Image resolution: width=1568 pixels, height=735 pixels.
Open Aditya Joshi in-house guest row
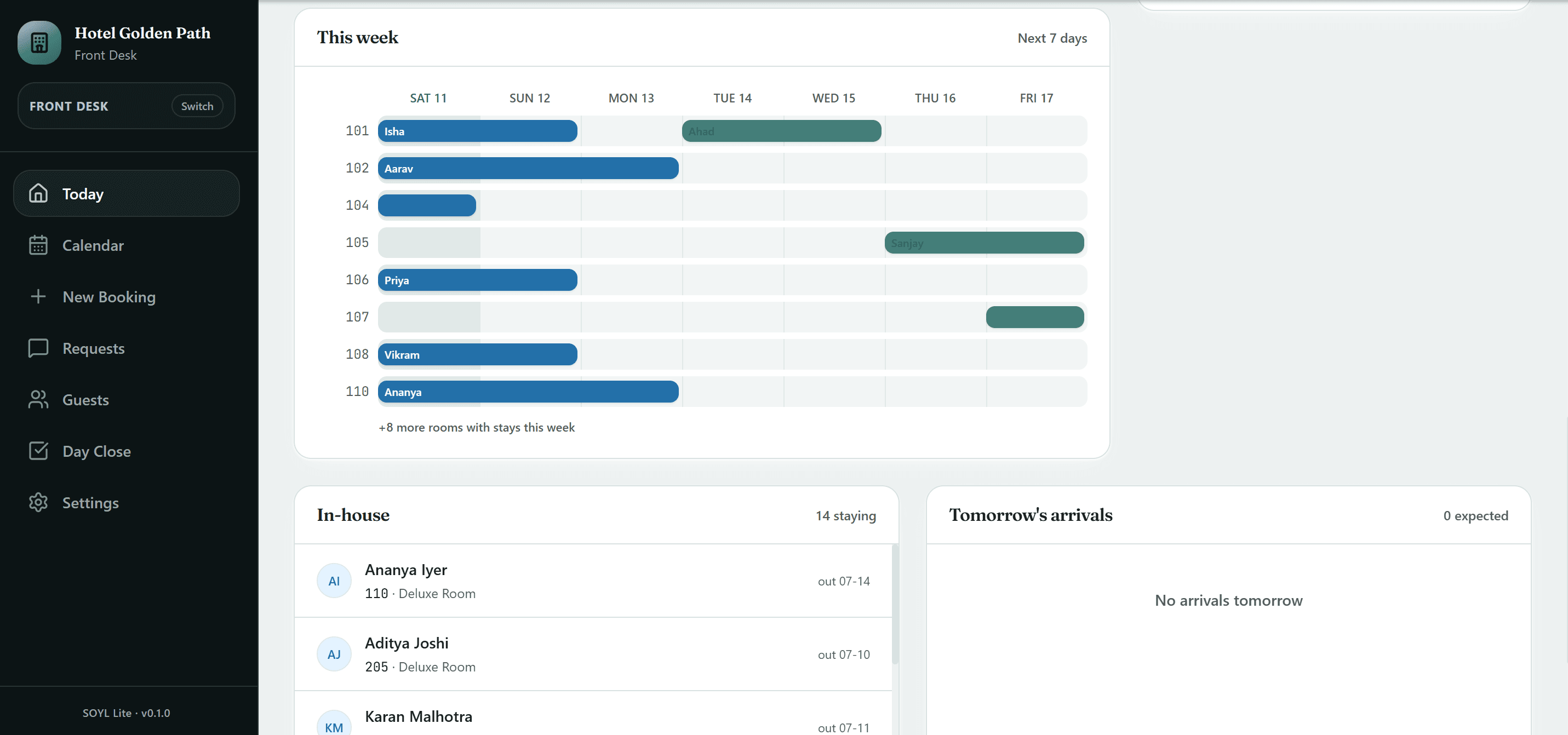(593, 654)
